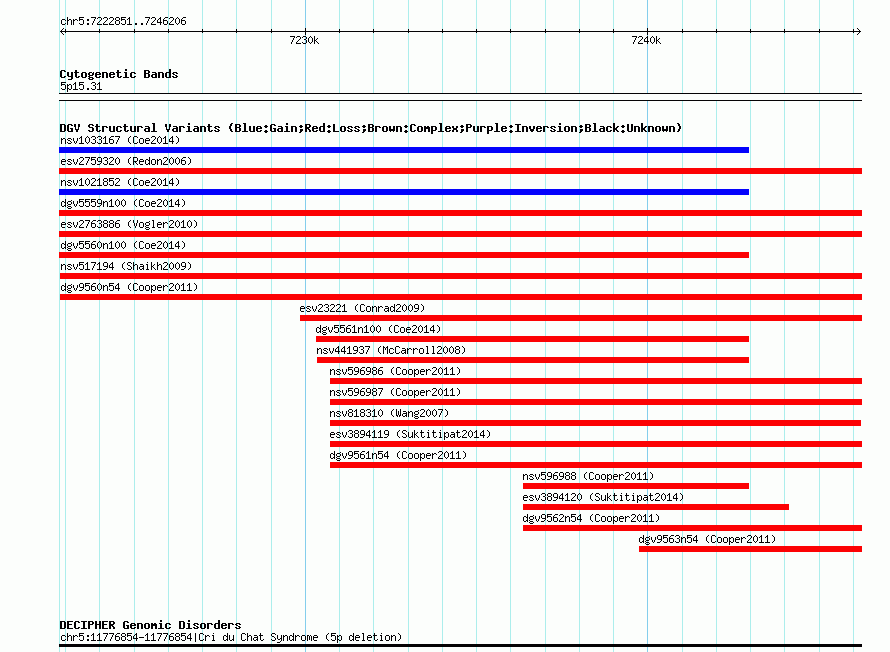Select the esv2763886 (Vogler2010) variant label

tap(129, 224)
